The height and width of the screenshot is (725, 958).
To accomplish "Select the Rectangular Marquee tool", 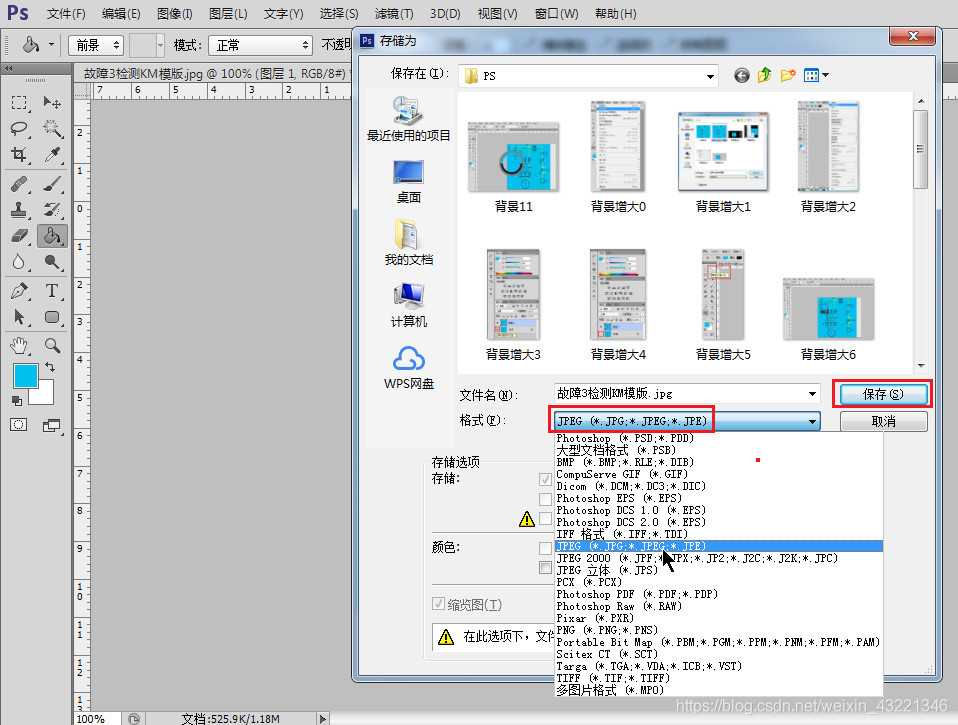I will click(20, 102).
